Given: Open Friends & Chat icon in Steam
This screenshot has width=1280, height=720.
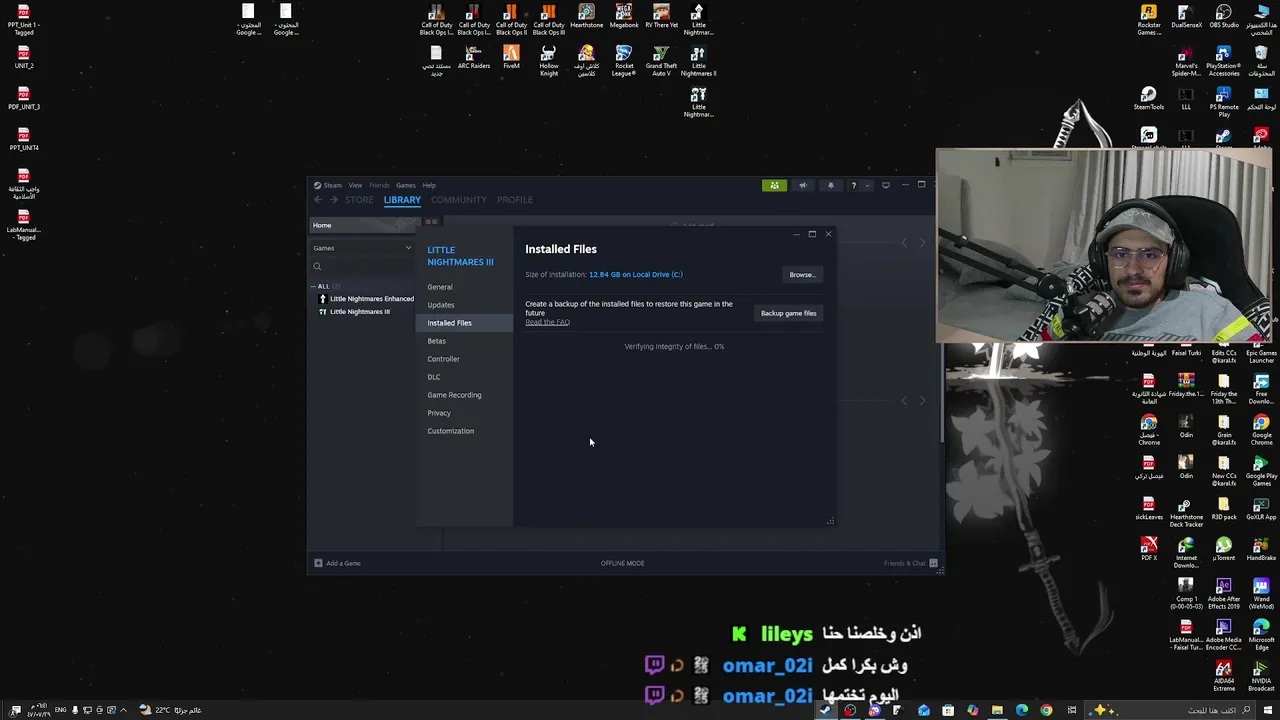Looking at the screenshot, I should pos(933,563).
